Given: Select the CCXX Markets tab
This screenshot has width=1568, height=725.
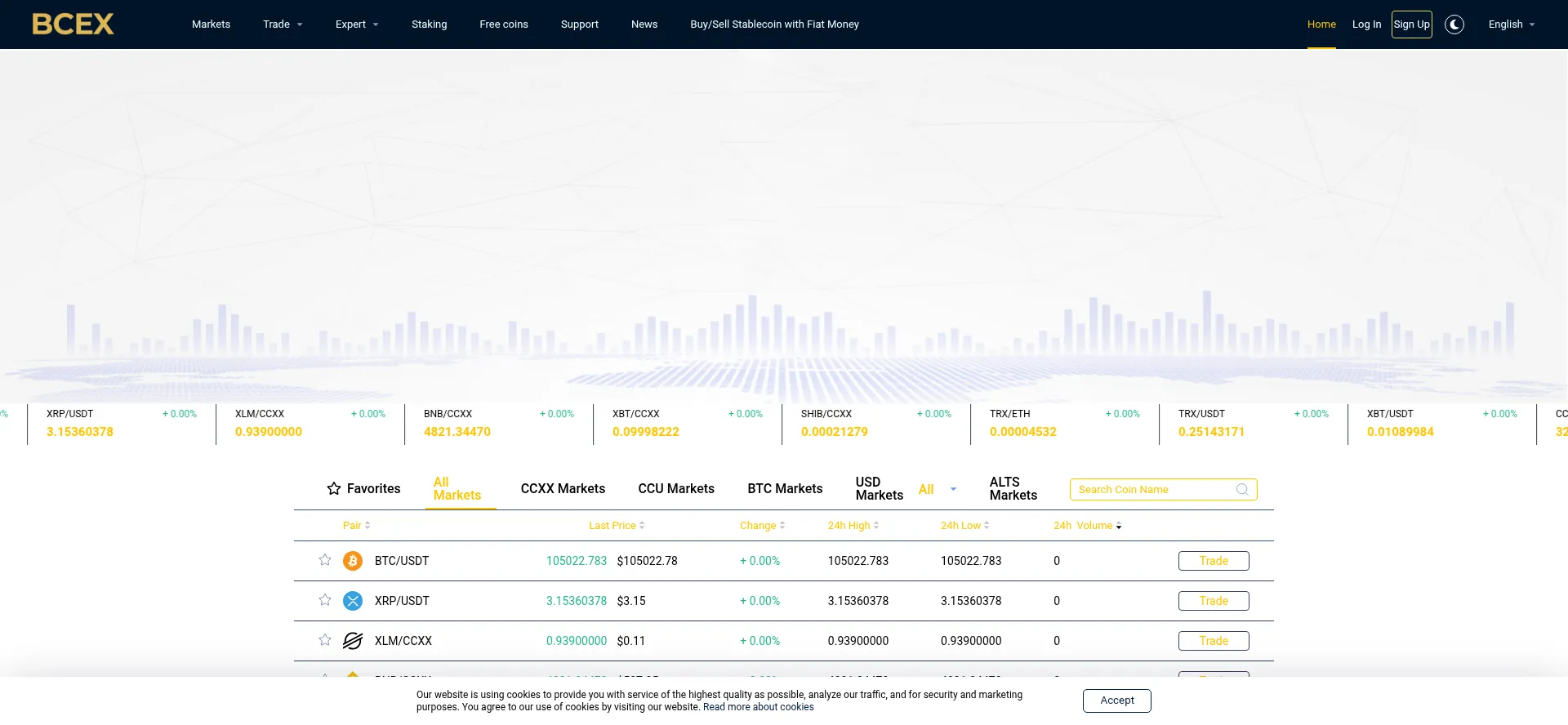Looking at the screenshot, I should click(x=563, y=488).
